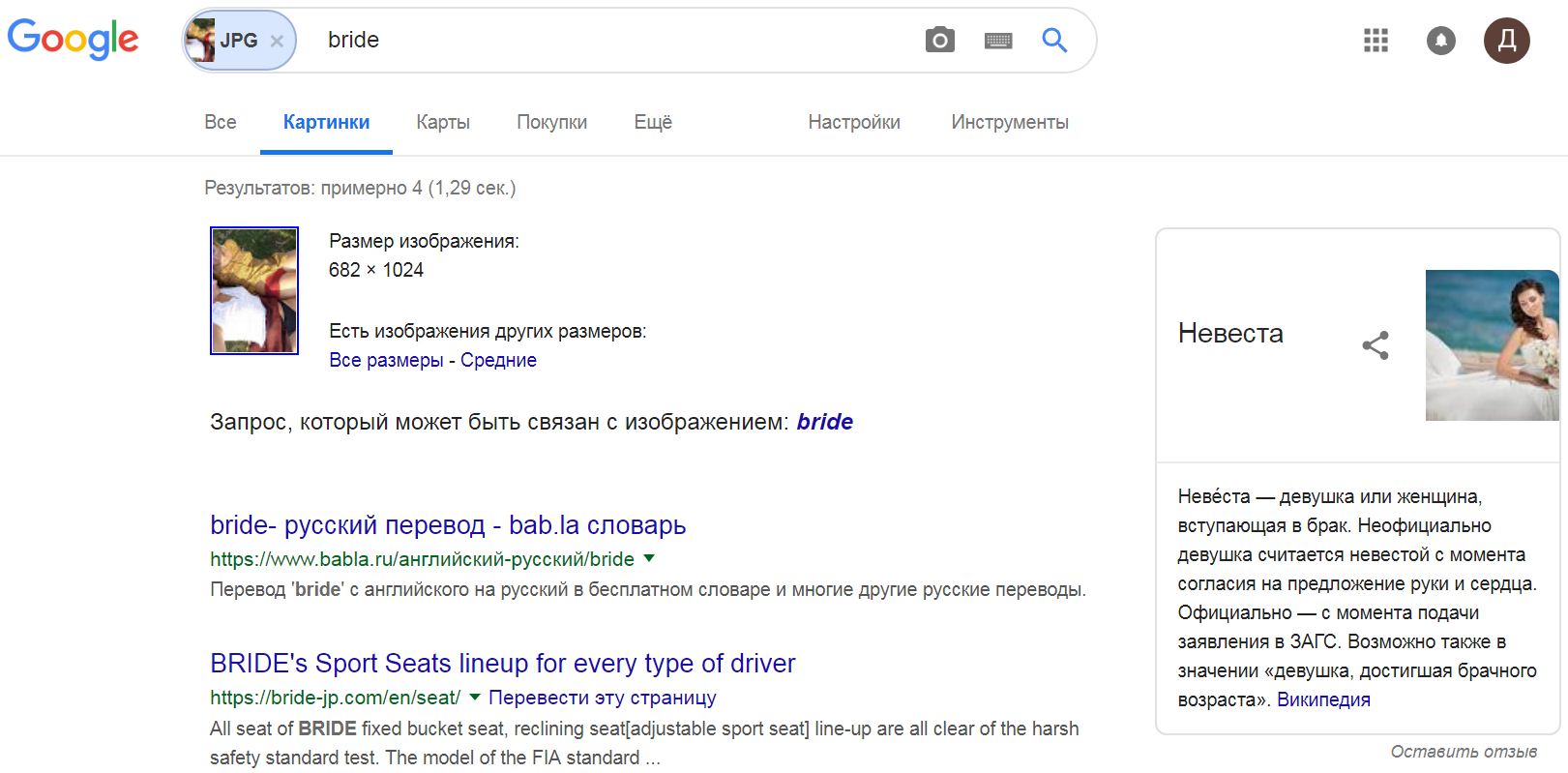Open the Google apps grid icon
The image size is (1568, 773).
[1376, 41]
